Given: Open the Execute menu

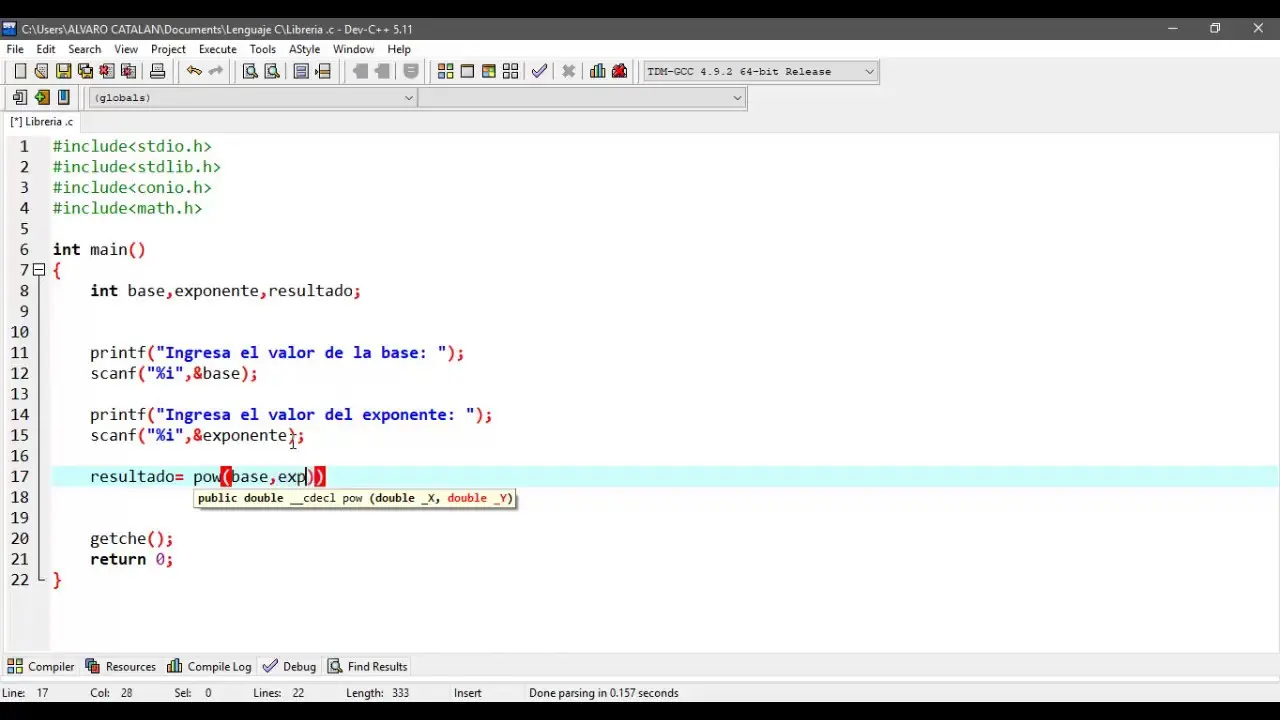Looking at the screenshot, I should 217,49.
